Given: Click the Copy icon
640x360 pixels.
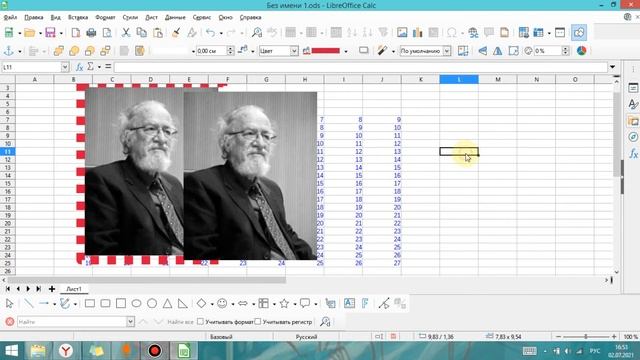Looking at the screenshot, I should click(142, 33).
